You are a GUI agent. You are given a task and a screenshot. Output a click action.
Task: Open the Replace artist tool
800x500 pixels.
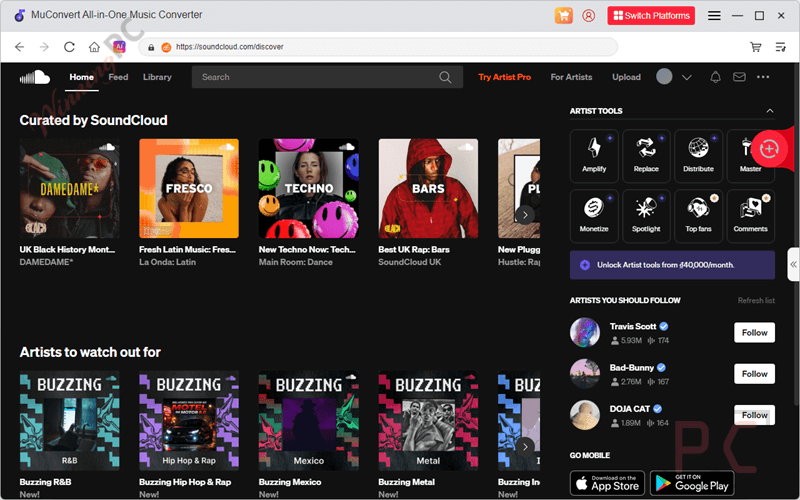click(646, 156)
